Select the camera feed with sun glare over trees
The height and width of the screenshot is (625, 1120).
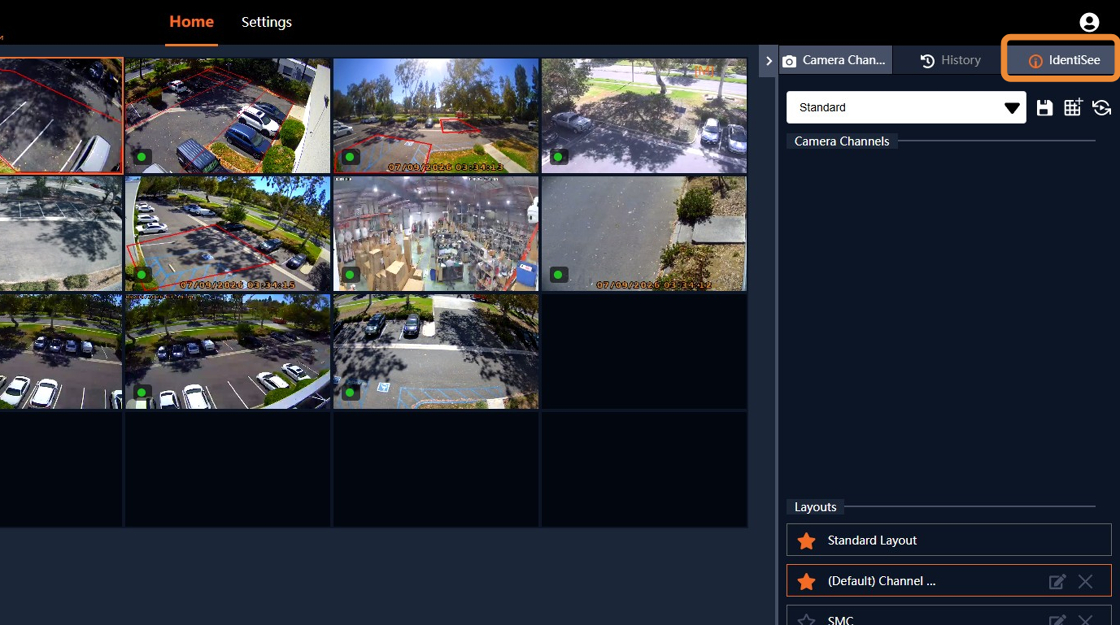click(x=436, y=116)
